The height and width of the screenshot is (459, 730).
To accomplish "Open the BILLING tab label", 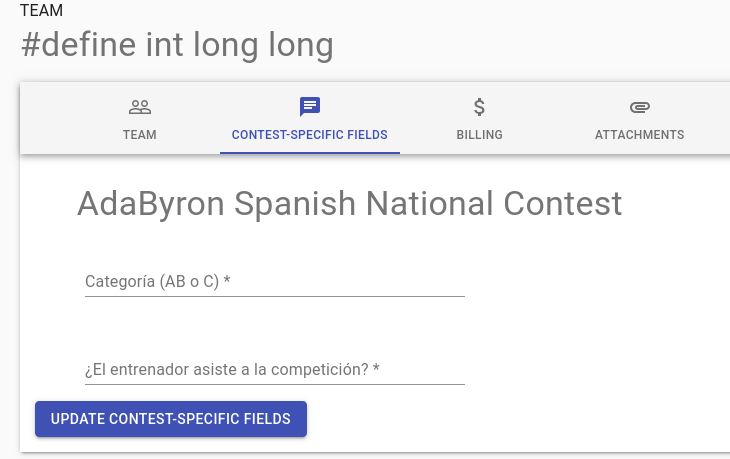I will [x=479, y=134].
